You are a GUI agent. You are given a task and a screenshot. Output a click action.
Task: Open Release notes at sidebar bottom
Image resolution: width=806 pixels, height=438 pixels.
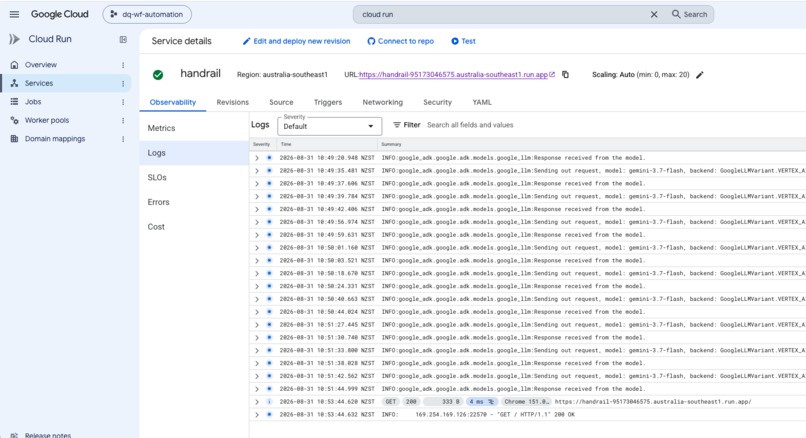(48, 435)
